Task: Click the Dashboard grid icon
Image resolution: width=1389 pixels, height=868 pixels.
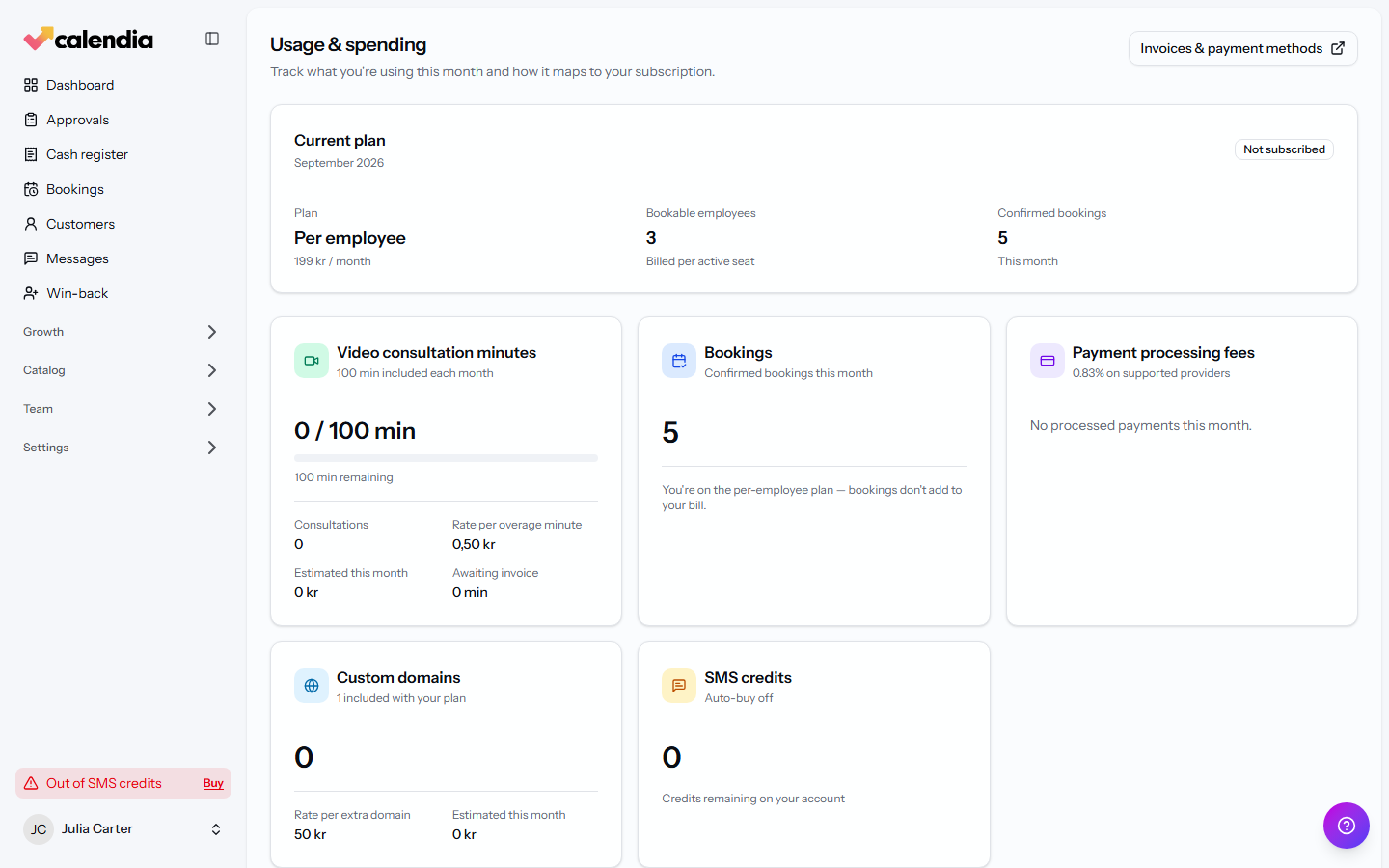Action: tap(31, 85)
